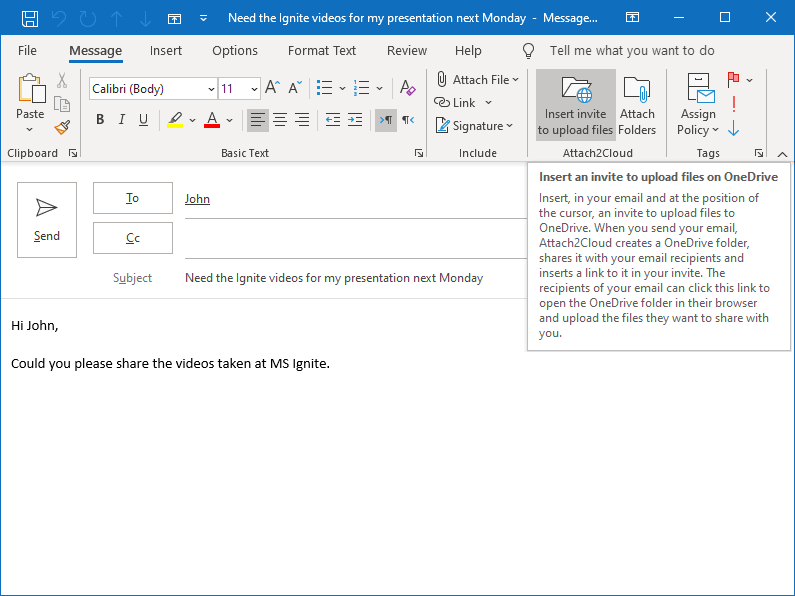Send the email
The image size is (795, 596).
(x=47, y=220)
